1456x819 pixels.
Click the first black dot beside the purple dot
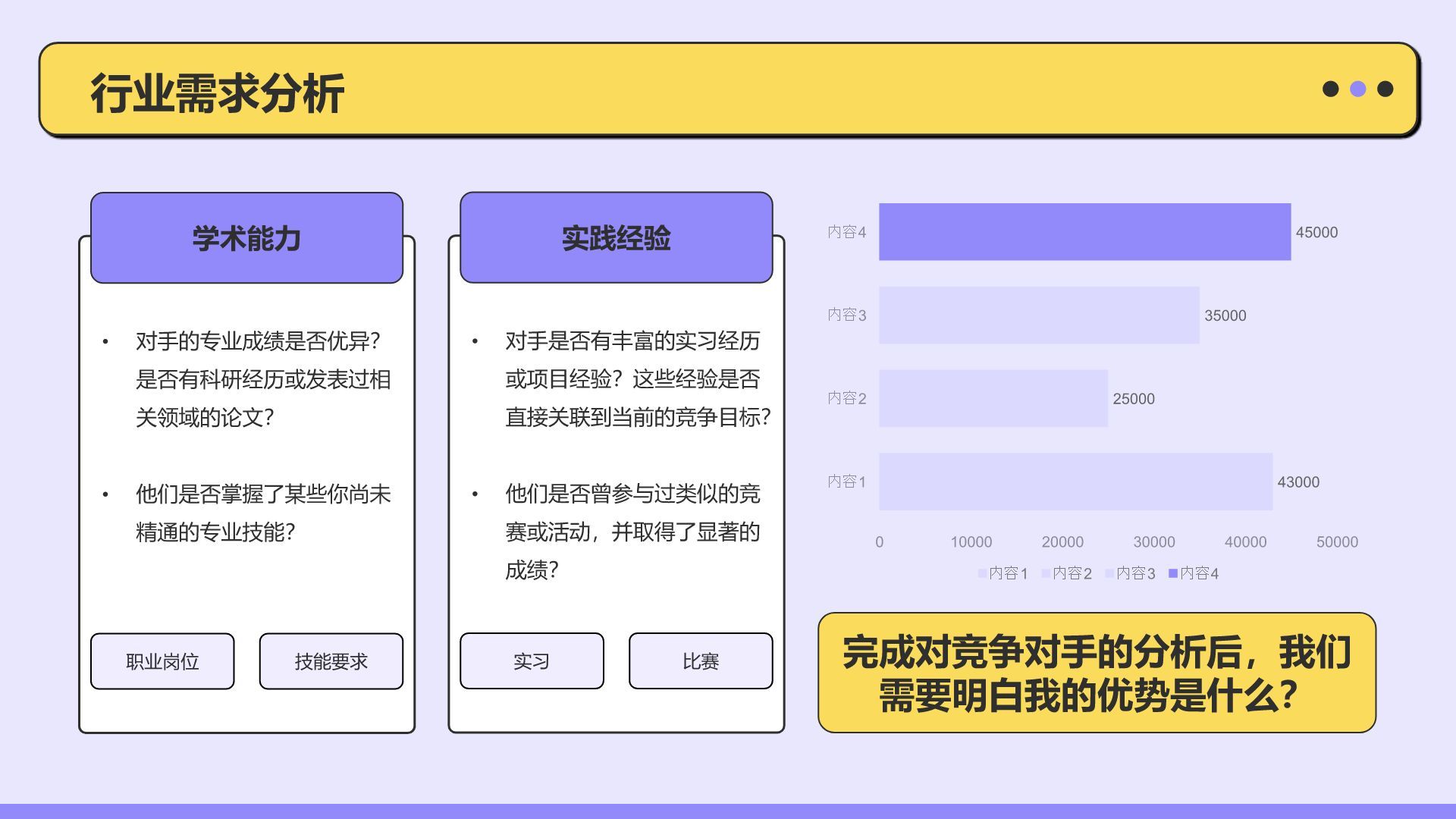click(x=1330, y=89)
